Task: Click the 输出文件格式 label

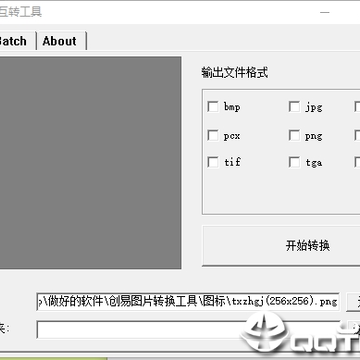Action: 235,72
